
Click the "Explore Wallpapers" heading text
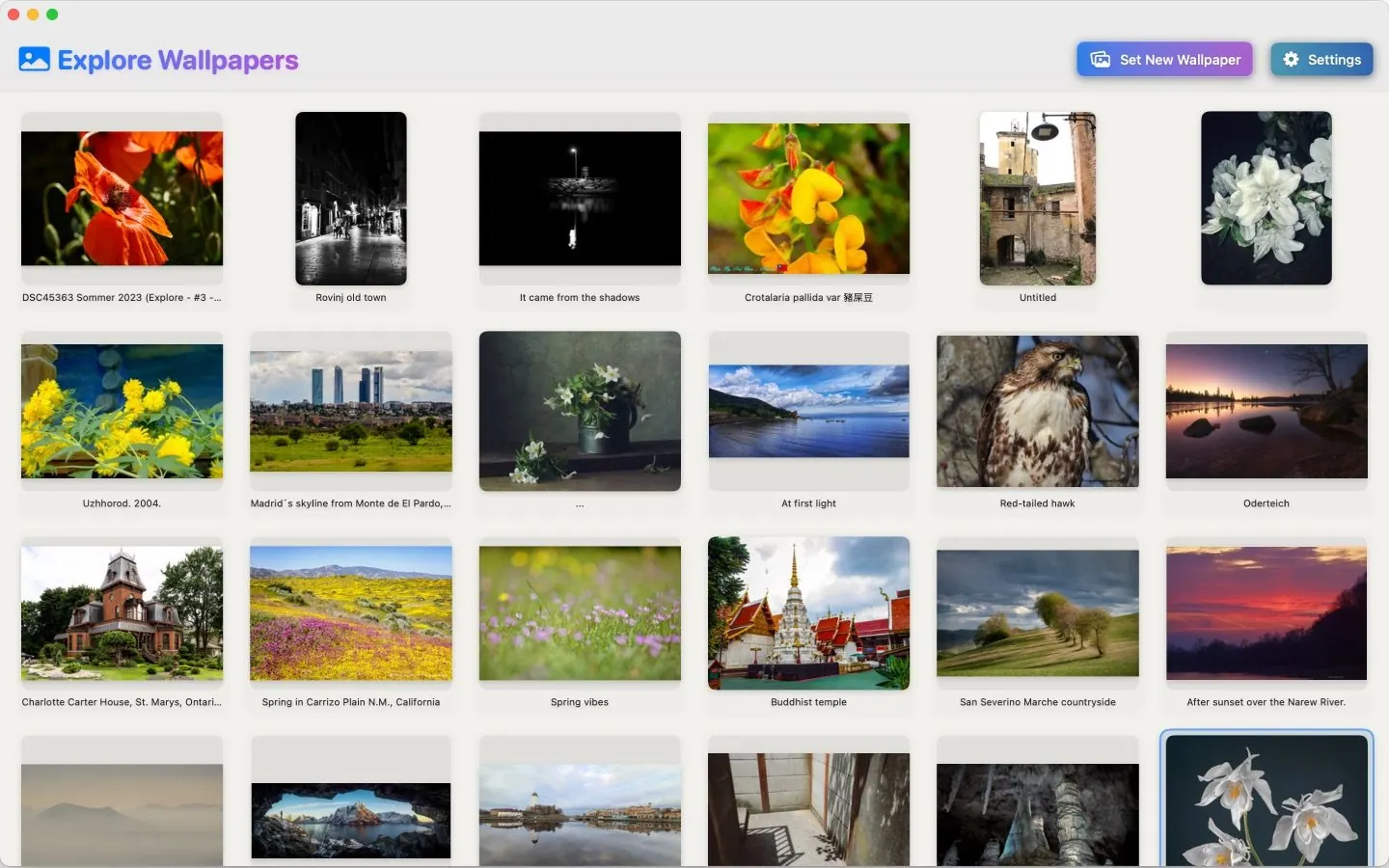[x=178, y=61]
